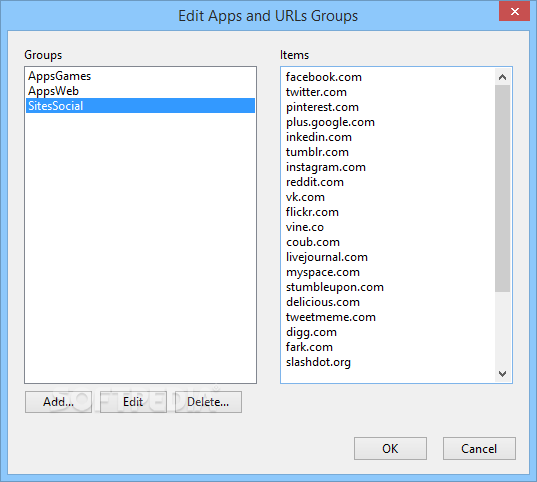
Task: Close the dialog with the X button
Action: (514, 11)
